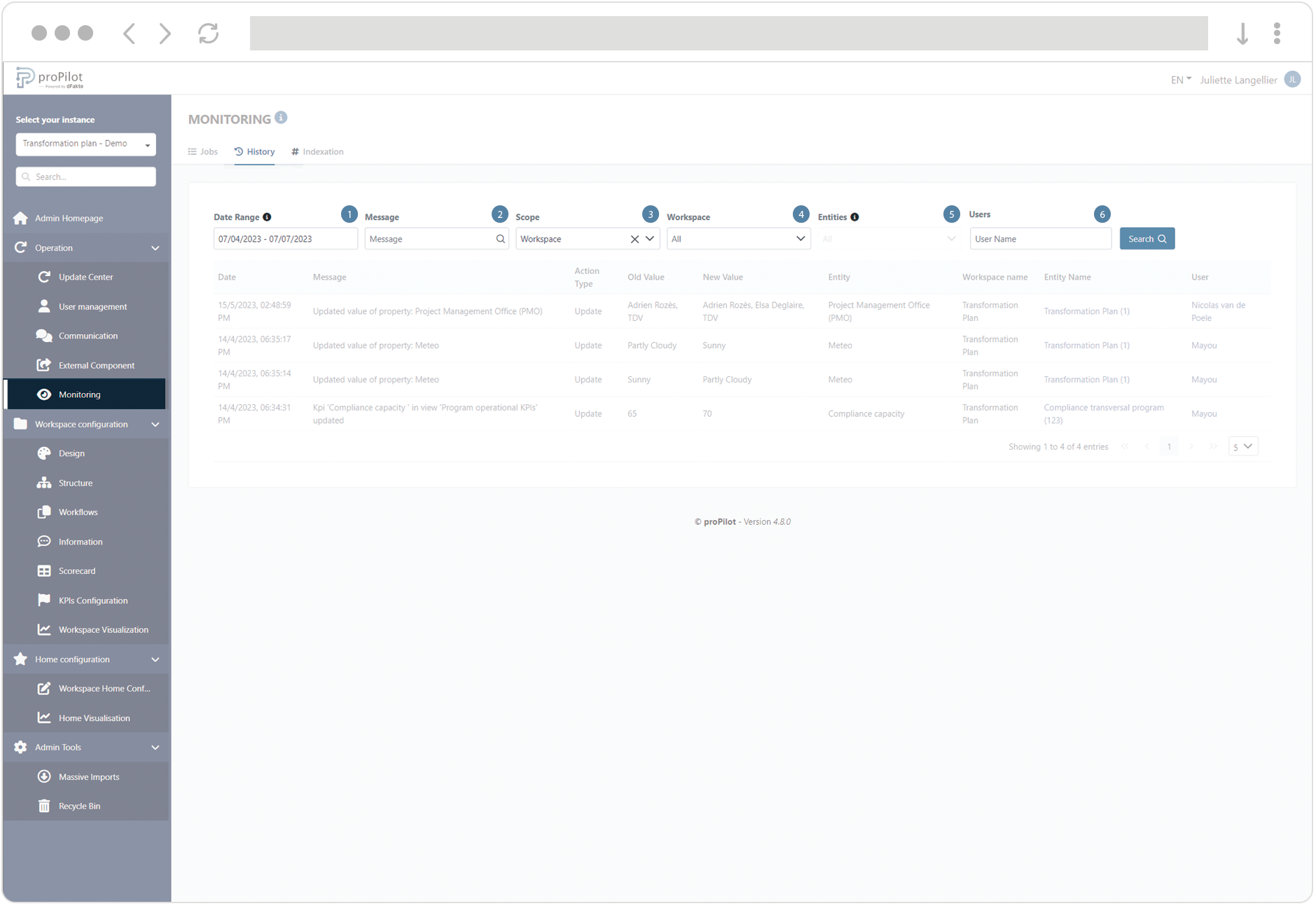The width and height of the screenshot is (1316, 906).
Task: Click the Date Range info icon
Action: (267, 217)
